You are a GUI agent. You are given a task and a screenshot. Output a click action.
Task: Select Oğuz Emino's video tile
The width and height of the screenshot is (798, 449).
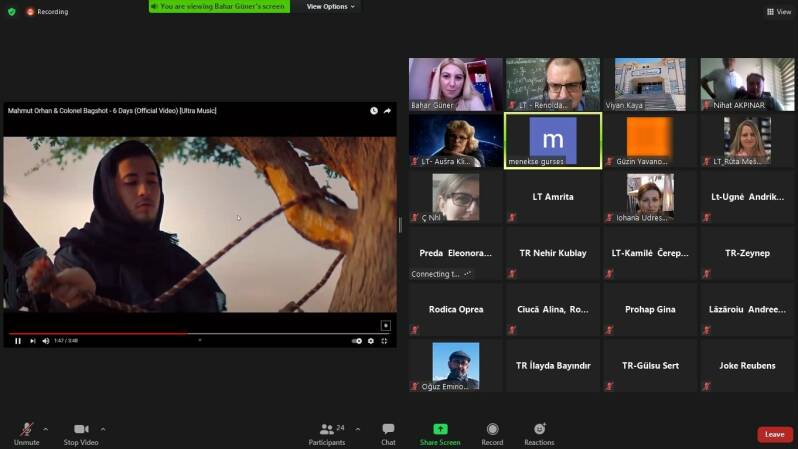[x=455, y=366]
